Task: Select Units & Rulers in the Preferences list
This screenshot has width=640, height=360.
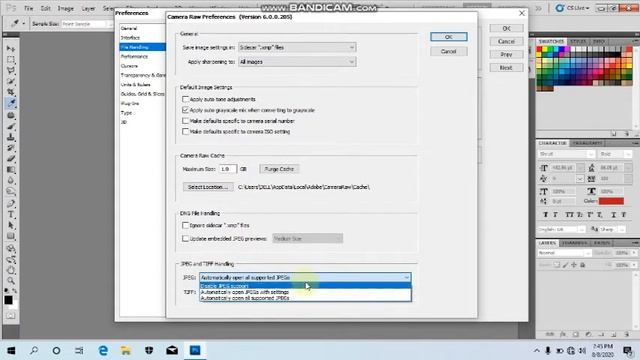Action: [136, 84]
